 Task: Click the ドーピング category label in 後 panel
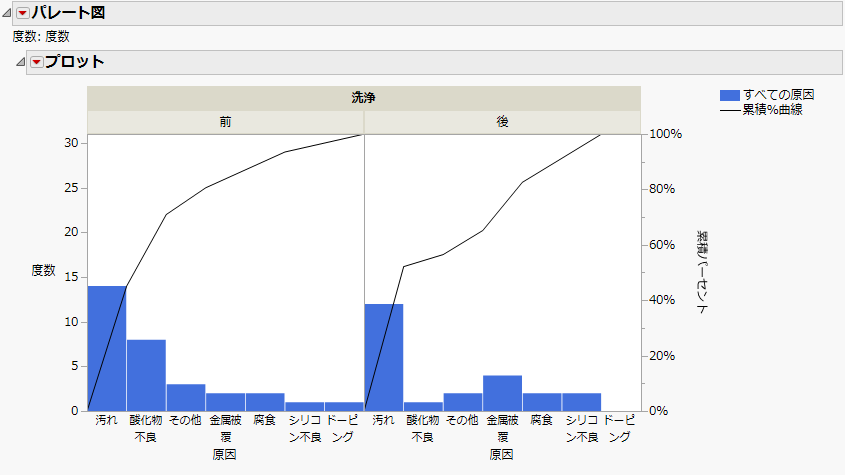[x=620, y=429]
